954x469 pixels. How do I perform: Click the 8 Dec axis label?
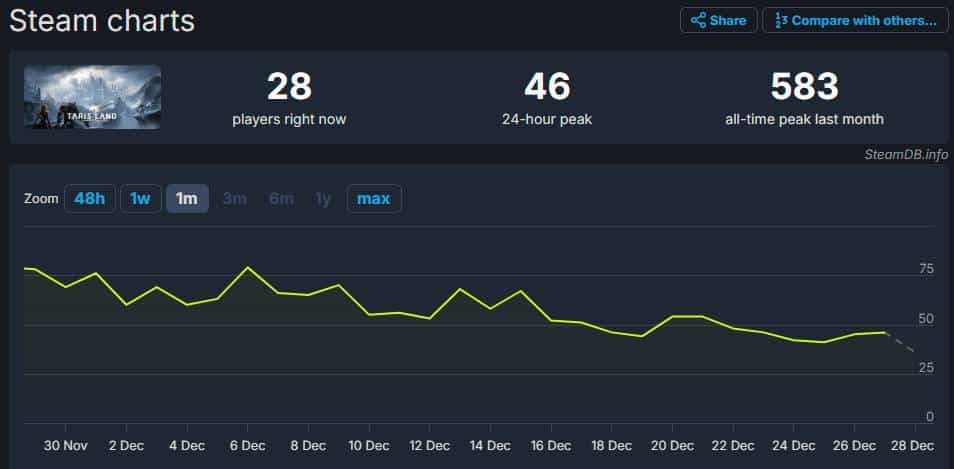coord(308,446)
